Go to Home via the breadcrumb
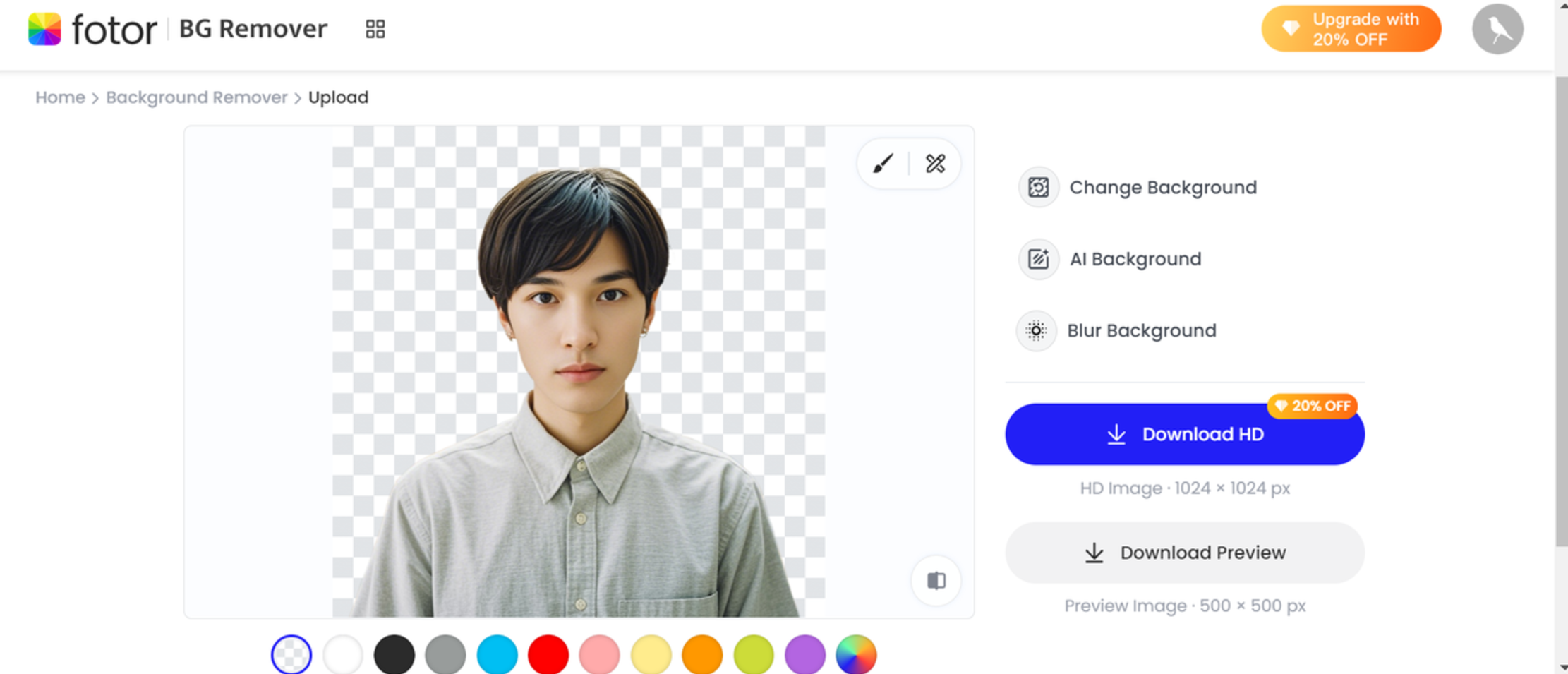Viewport: 1568px width, 674px height. [x=60, y=97]
